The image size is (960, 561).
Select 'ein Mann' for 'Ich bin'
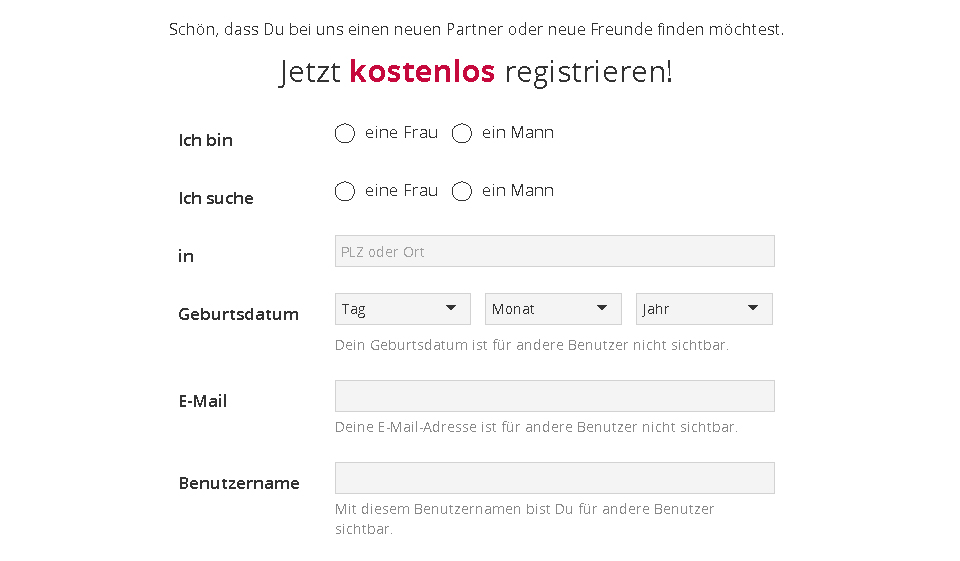point(462,133)
